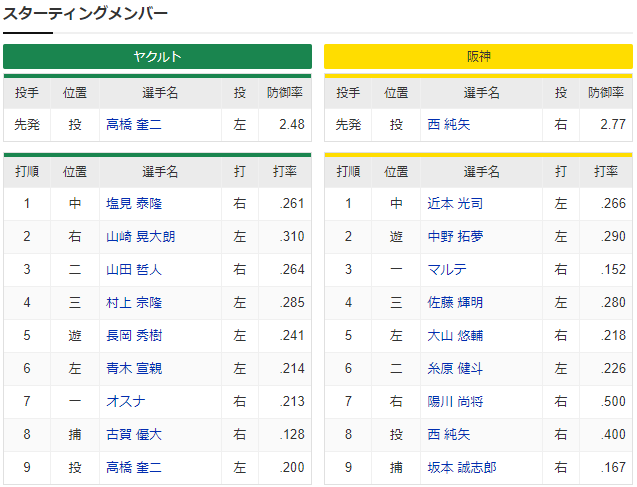Screen dimensions: 637x487
Task: Select batting average .152 of マルテ
Action: point(613,269)
